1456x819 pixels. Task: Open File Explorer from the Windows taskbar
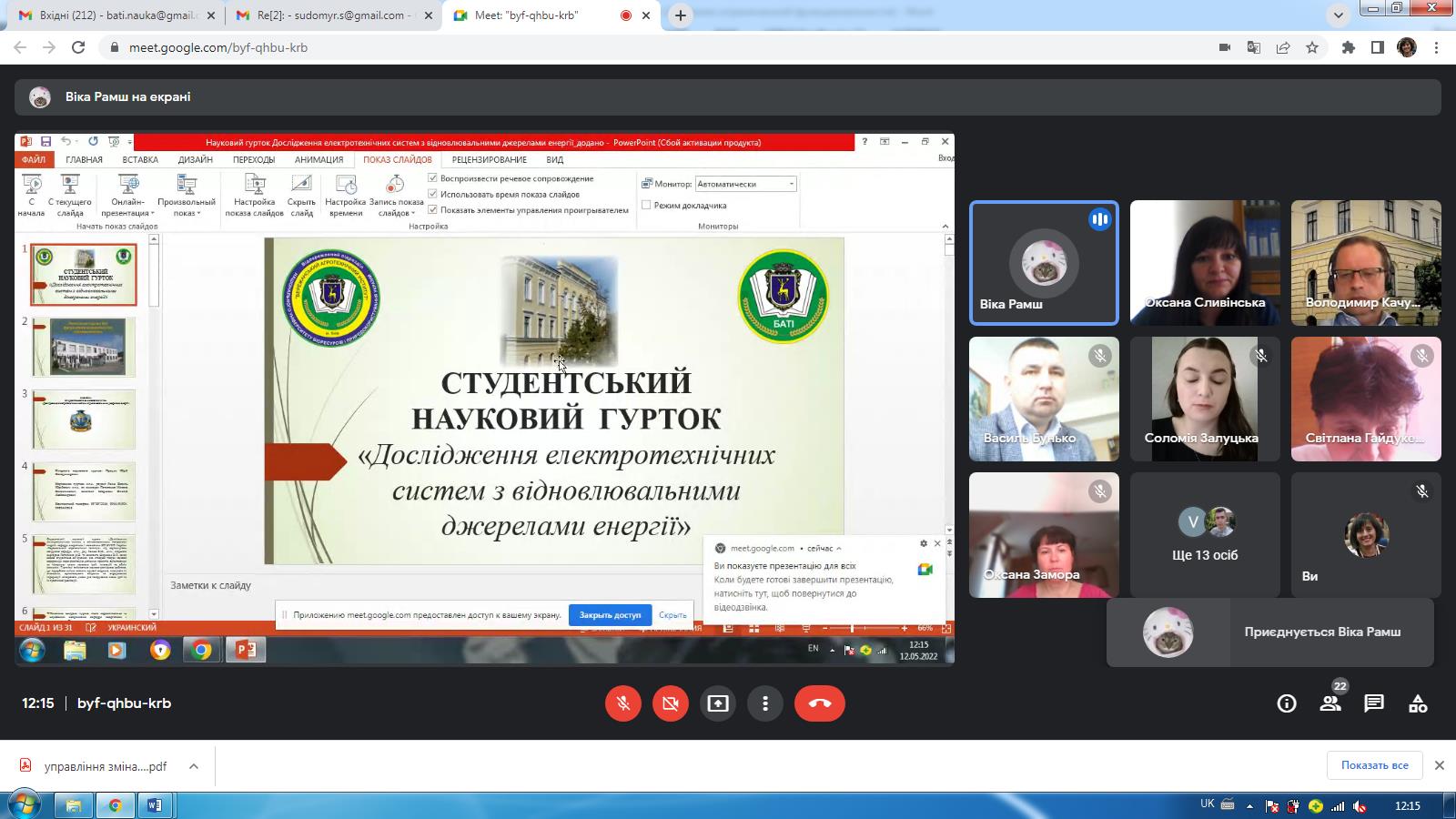[73, 805]
